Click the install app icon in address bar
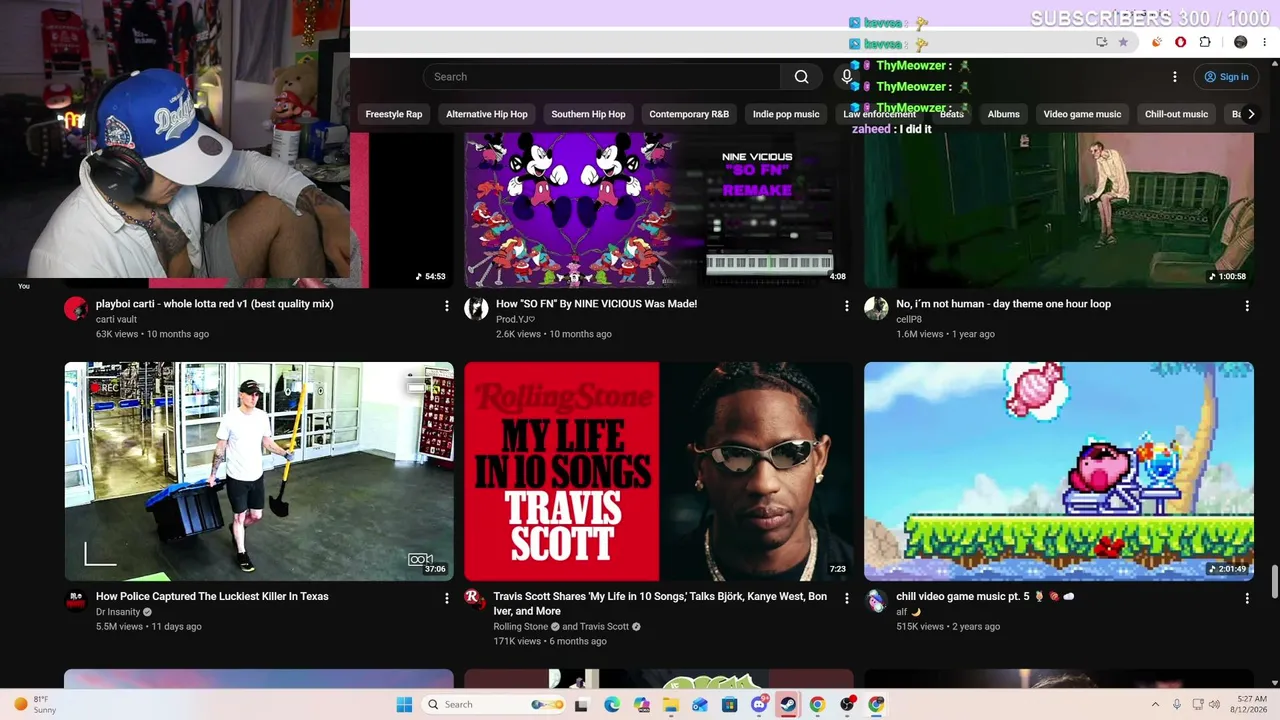This screenshot has height=720, width=1280. (x=1101, y=42)
